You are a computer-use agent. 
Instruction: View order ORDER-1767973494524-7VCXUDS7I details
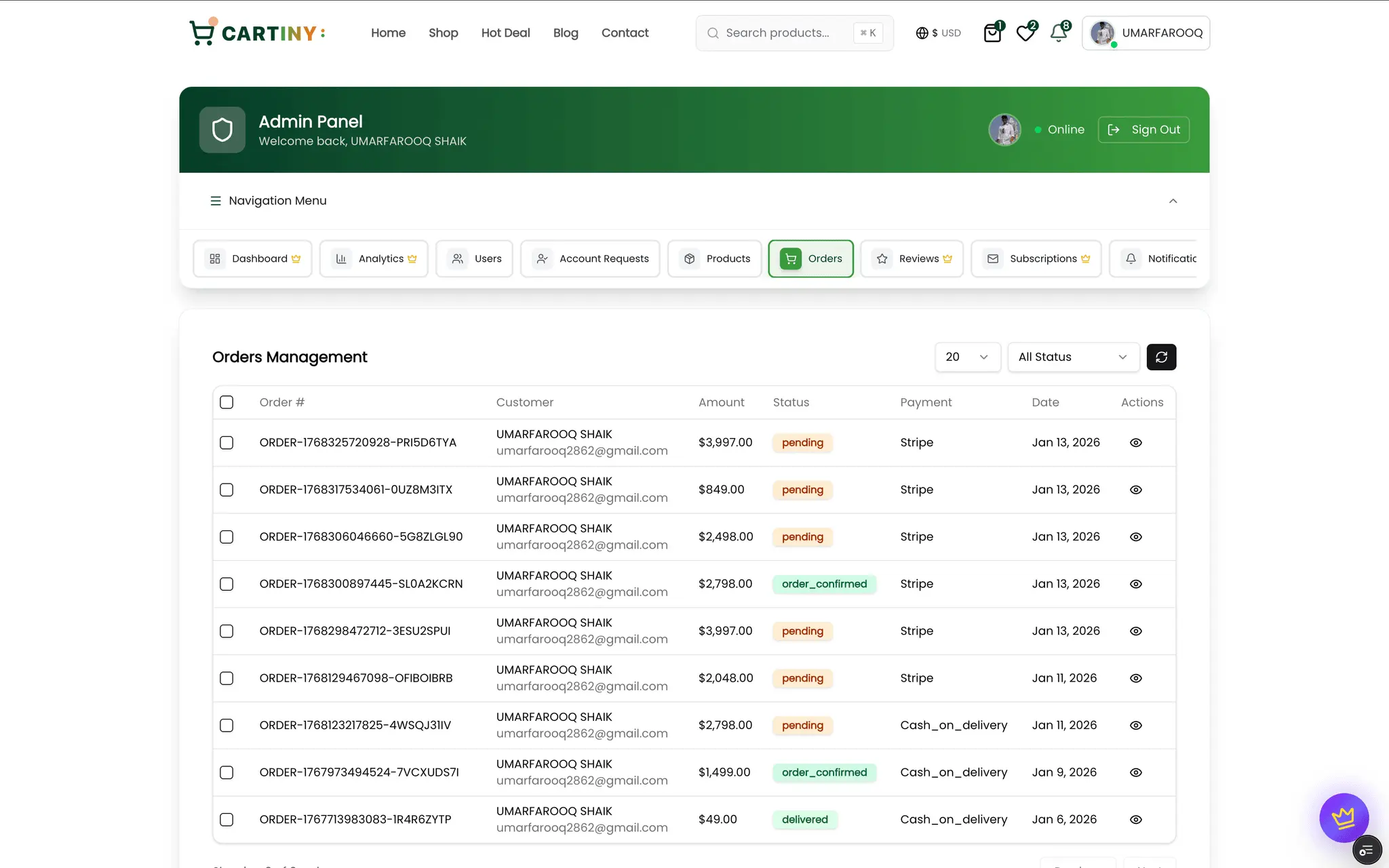[x=1136, y=772]
